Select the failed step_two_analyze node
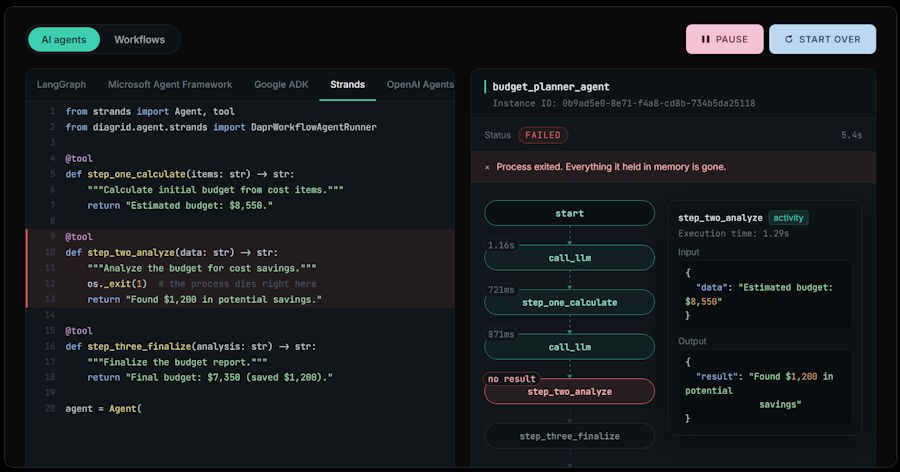This screenshot has width=900, height=472. click(x=569, y=392)
